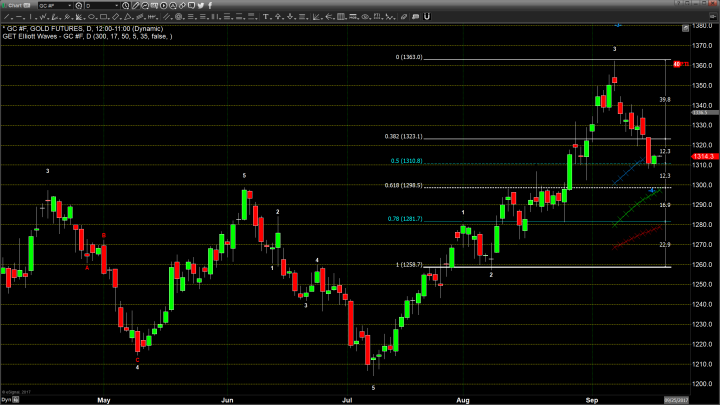Screen dimensions: 720x405
Task: Expand the trend line tool dropdown arrow
Action: (x=12, y=19)
